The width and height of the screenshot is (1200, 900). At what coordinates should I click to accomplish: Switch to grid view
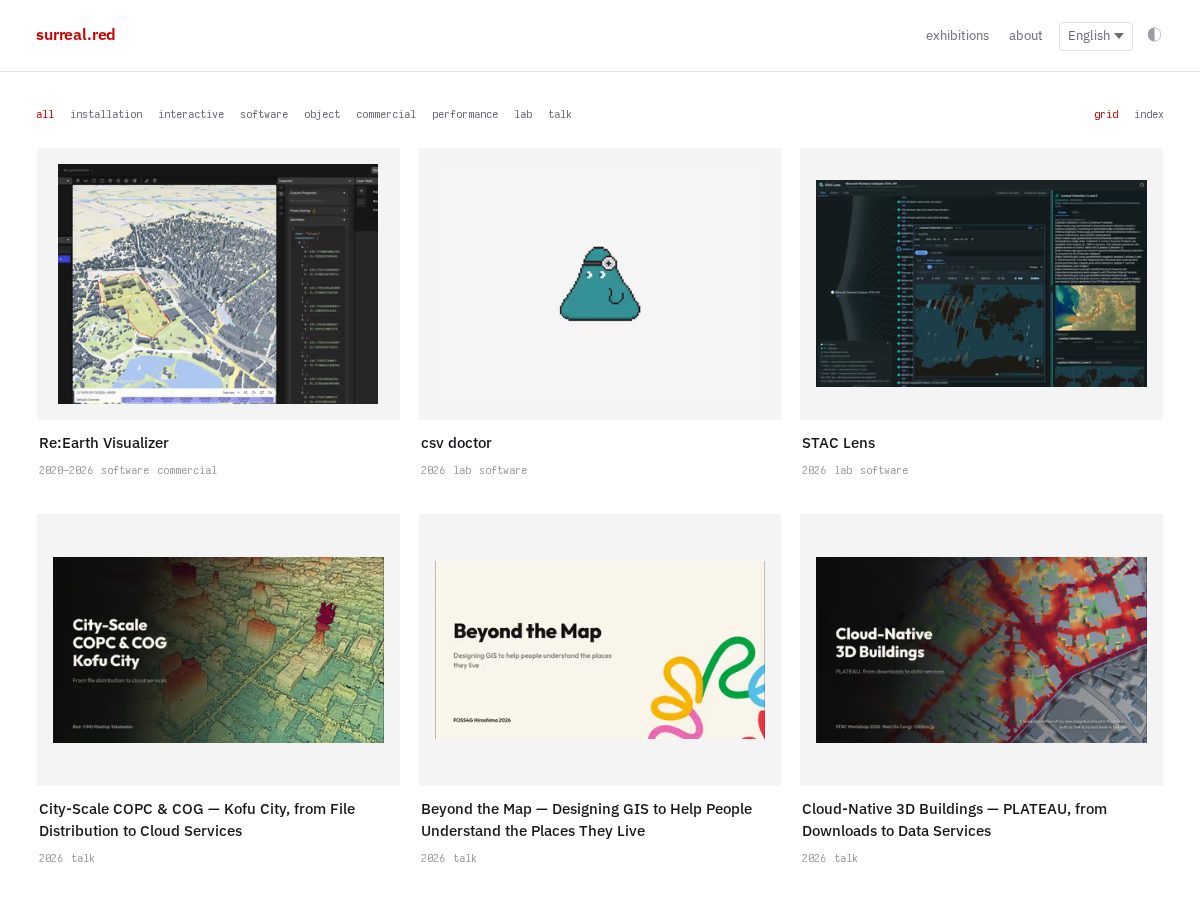[1106, 114]
